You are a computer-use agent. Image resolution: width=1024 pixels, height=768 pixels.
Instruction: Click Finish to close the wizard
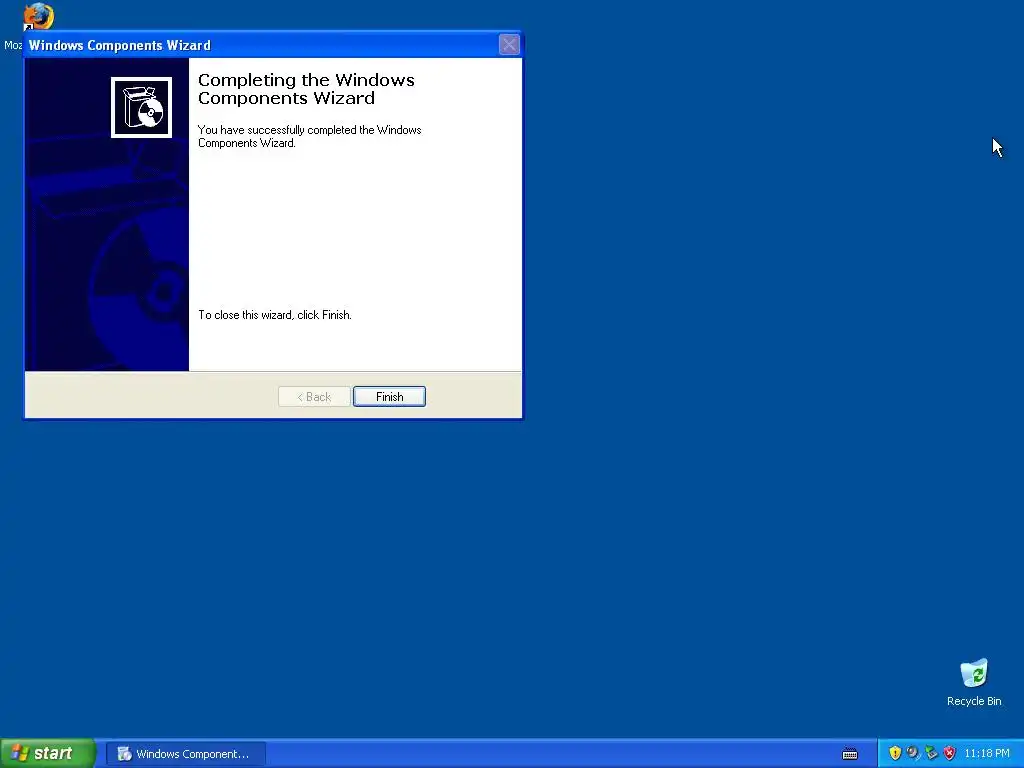(x=389, y=396)
